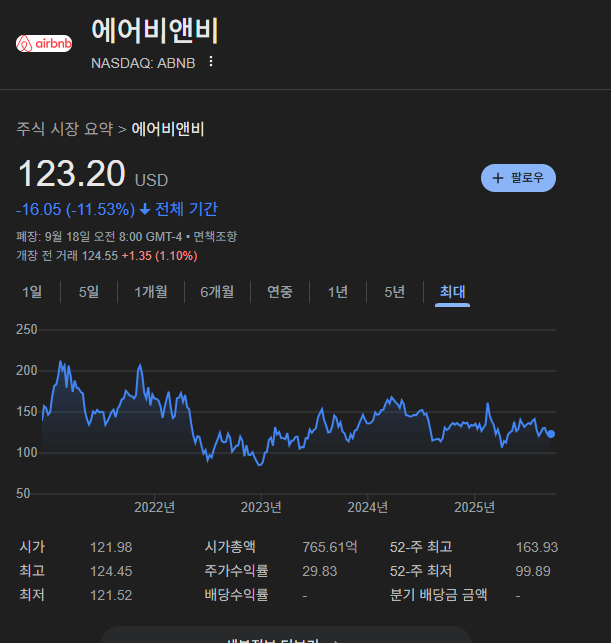Screen dimensions: 611x643
Task: Click the Airbnb logo icon
Action: coord(44,43)
